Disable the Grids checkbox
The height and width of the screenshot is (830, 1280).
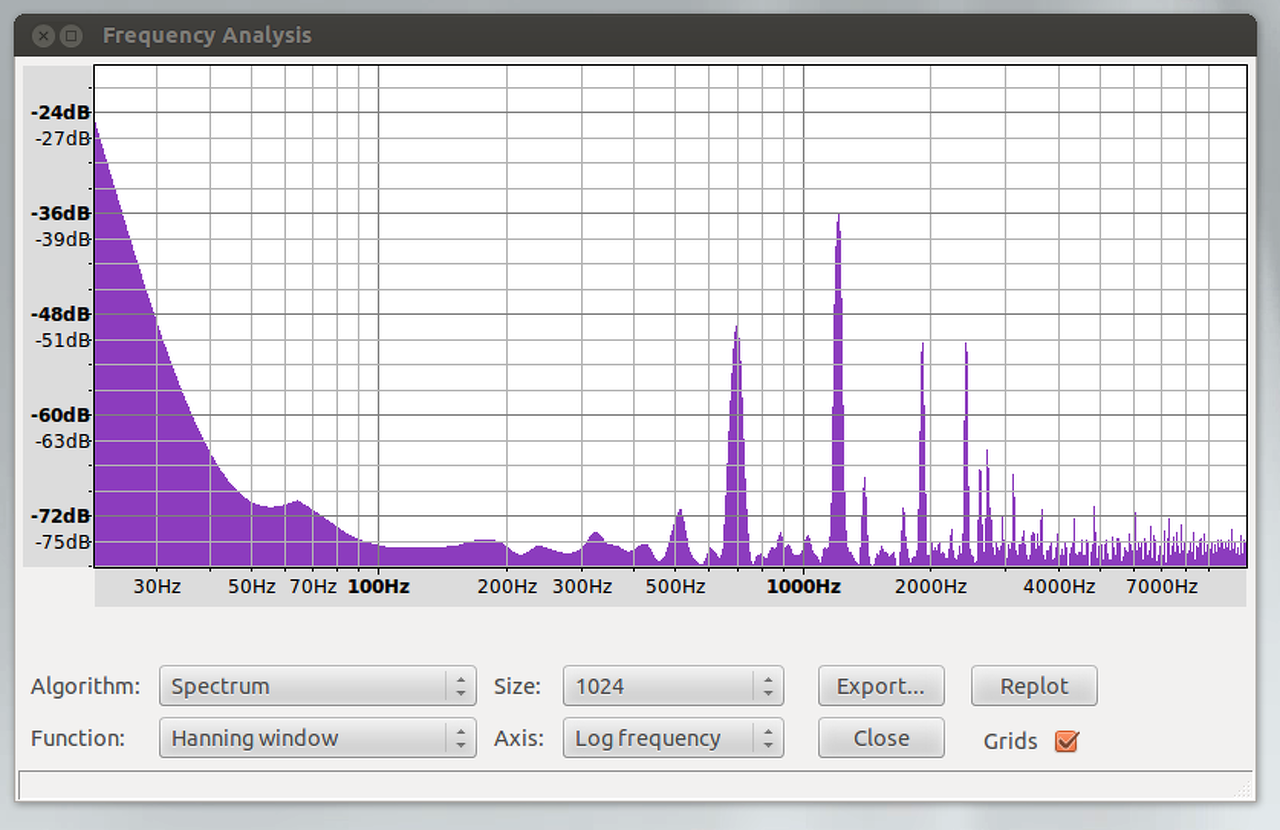[x=1067, y=741]
